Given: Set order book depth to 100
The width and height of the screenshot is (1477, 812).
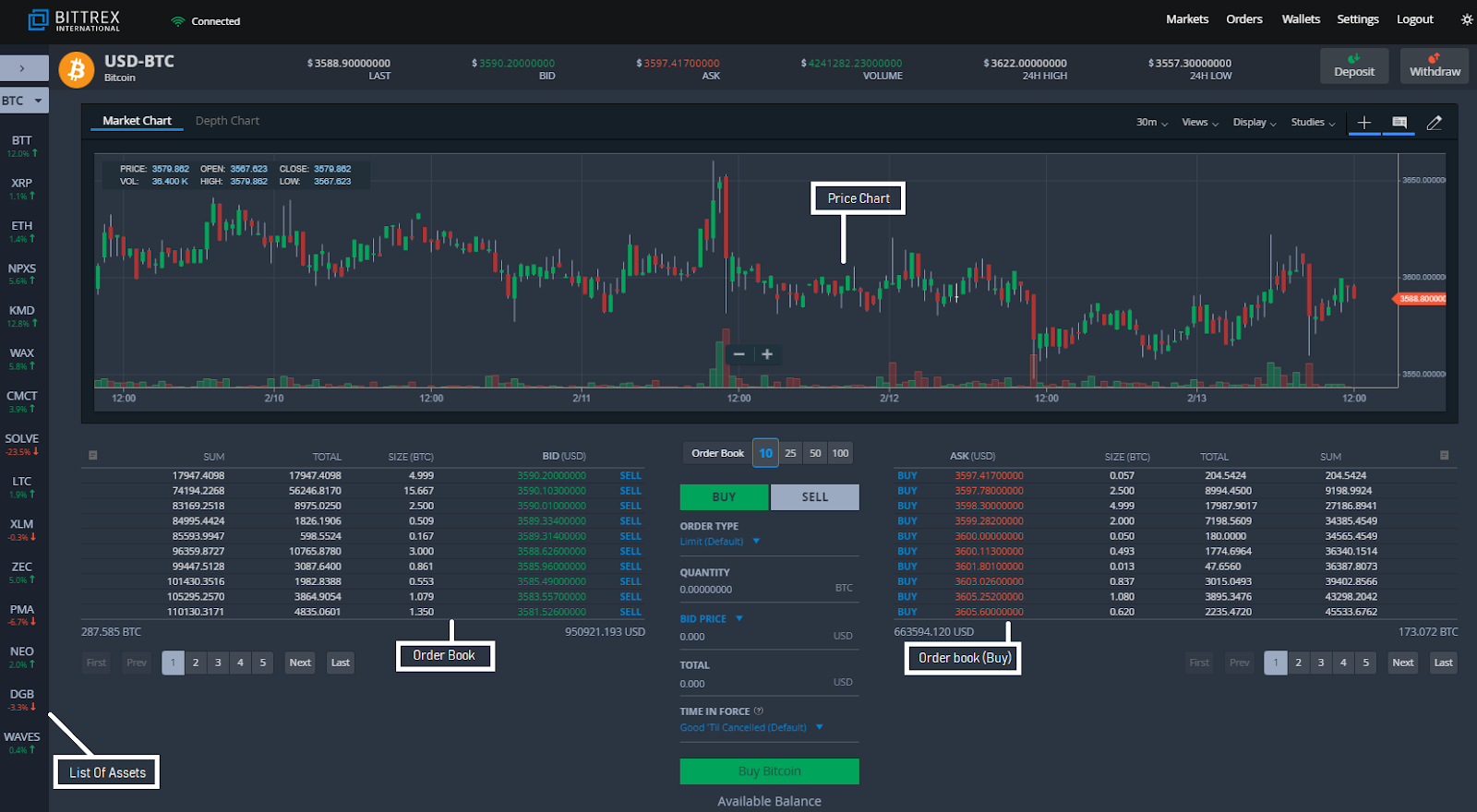Looking at the screenshot, I should point(840,453).
